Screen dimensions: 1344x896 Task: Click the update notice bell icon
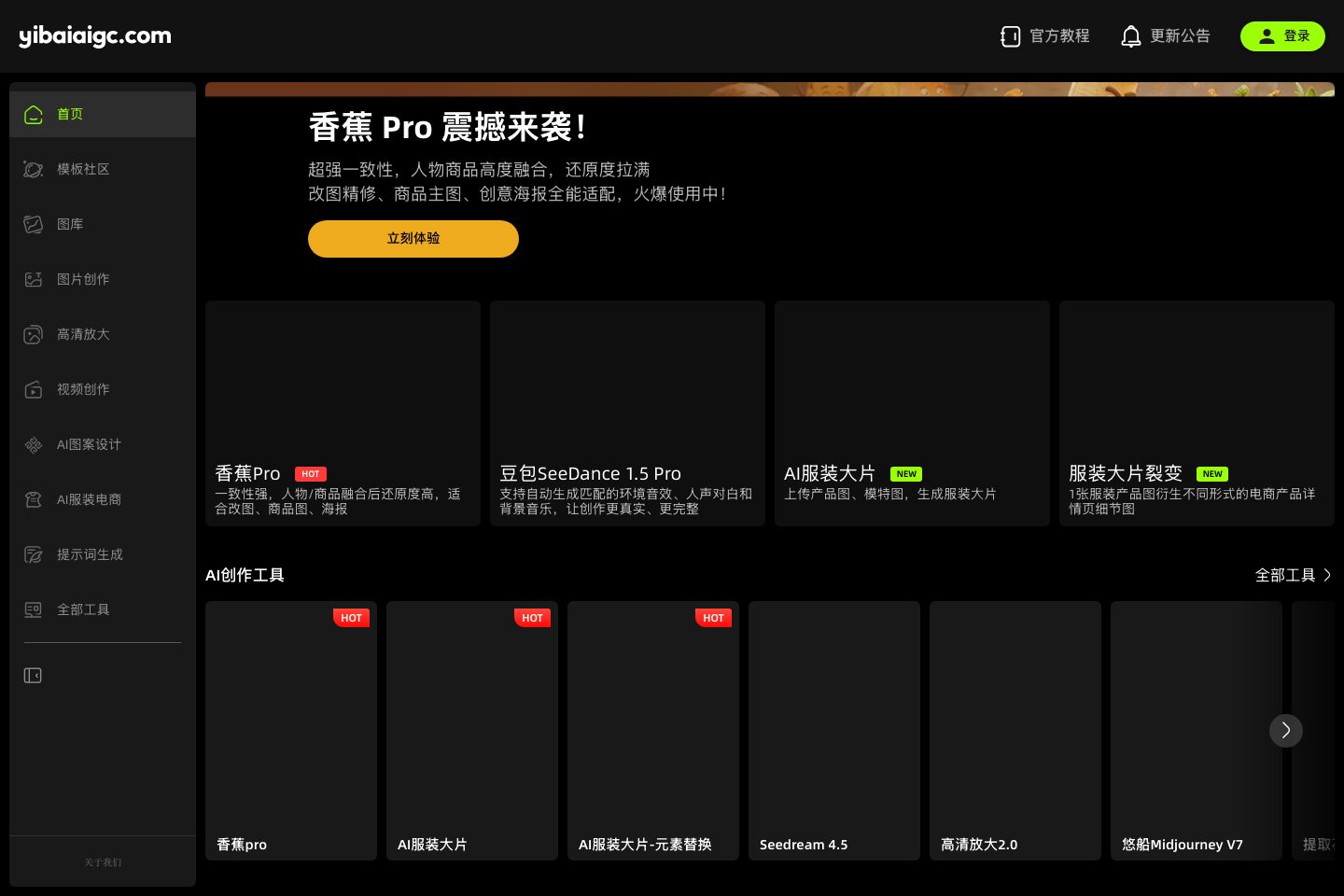pos(1130,36)
